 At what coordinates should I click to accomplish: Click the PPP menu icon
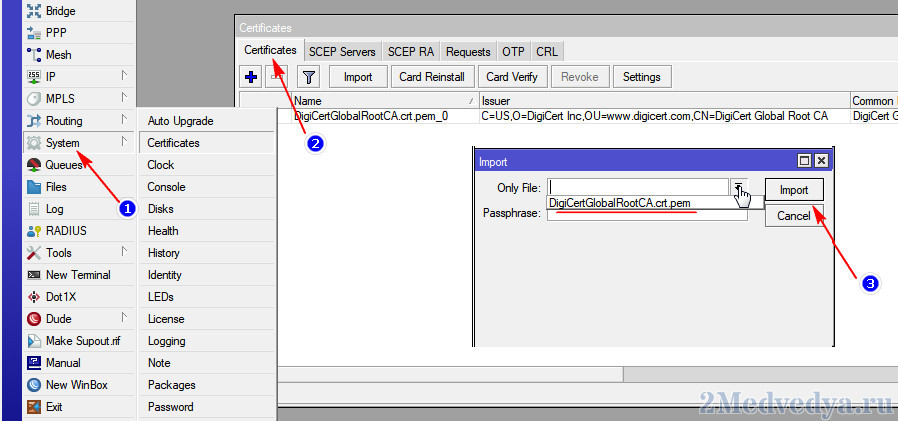(x=34, y=33)
